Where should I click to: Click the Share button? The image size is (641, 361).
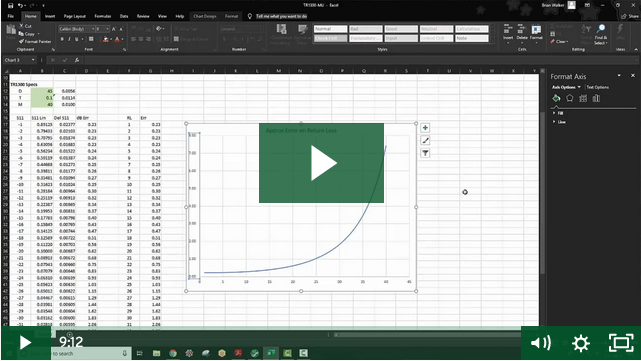630,16
